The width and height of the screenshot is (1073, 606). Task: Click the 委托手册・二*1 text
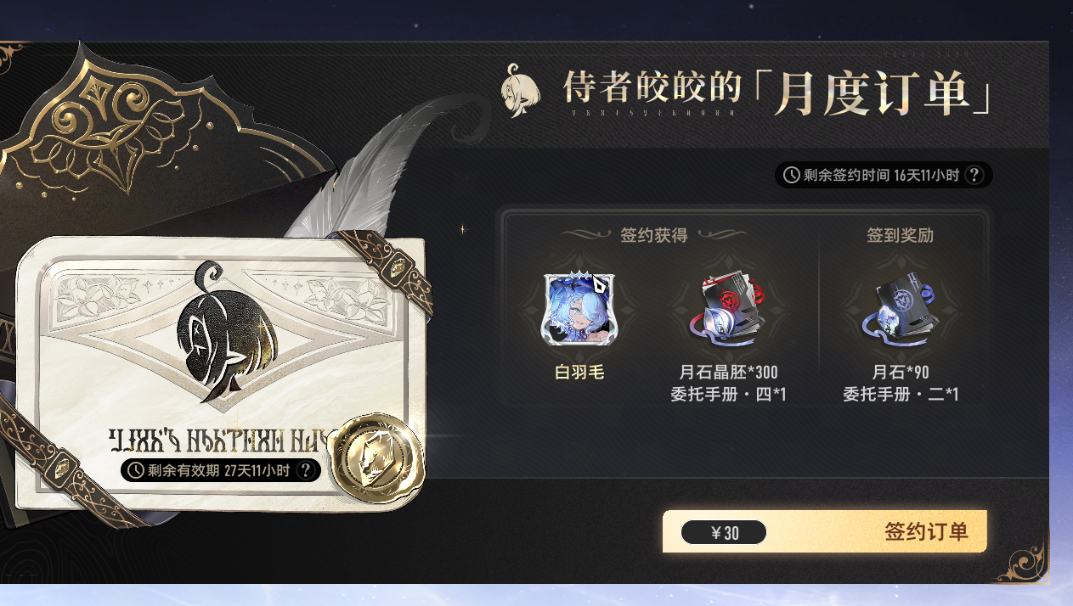[901, 395]
